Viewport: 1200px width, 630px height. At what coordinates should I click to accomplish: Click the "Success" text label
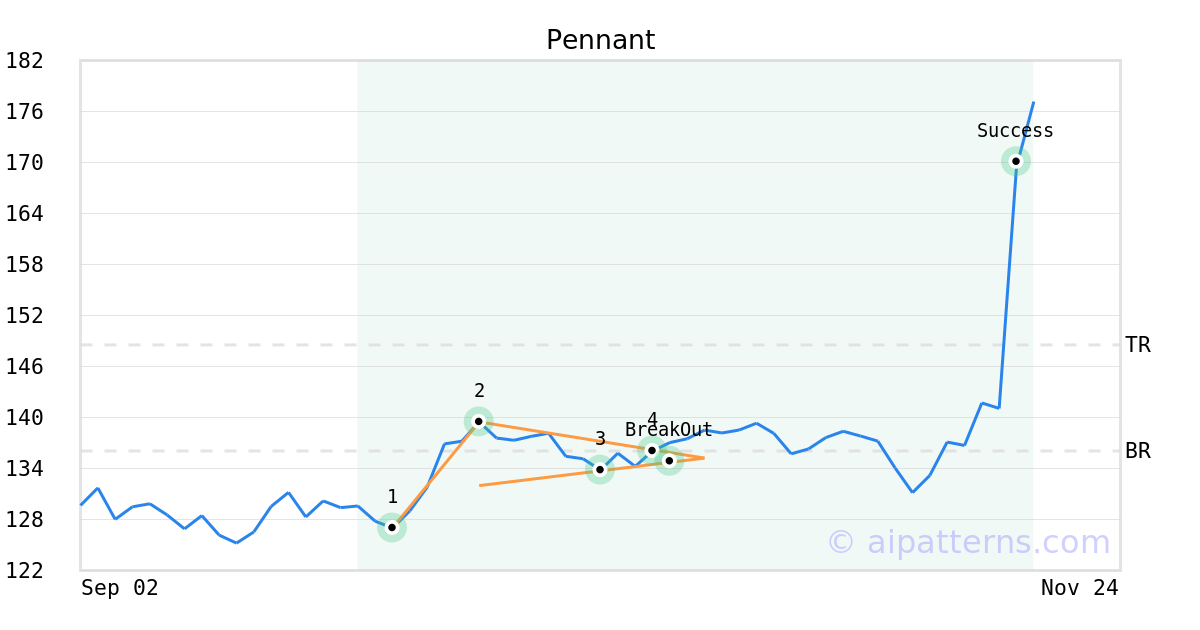pyautogui.click(x=1015, y=131)
